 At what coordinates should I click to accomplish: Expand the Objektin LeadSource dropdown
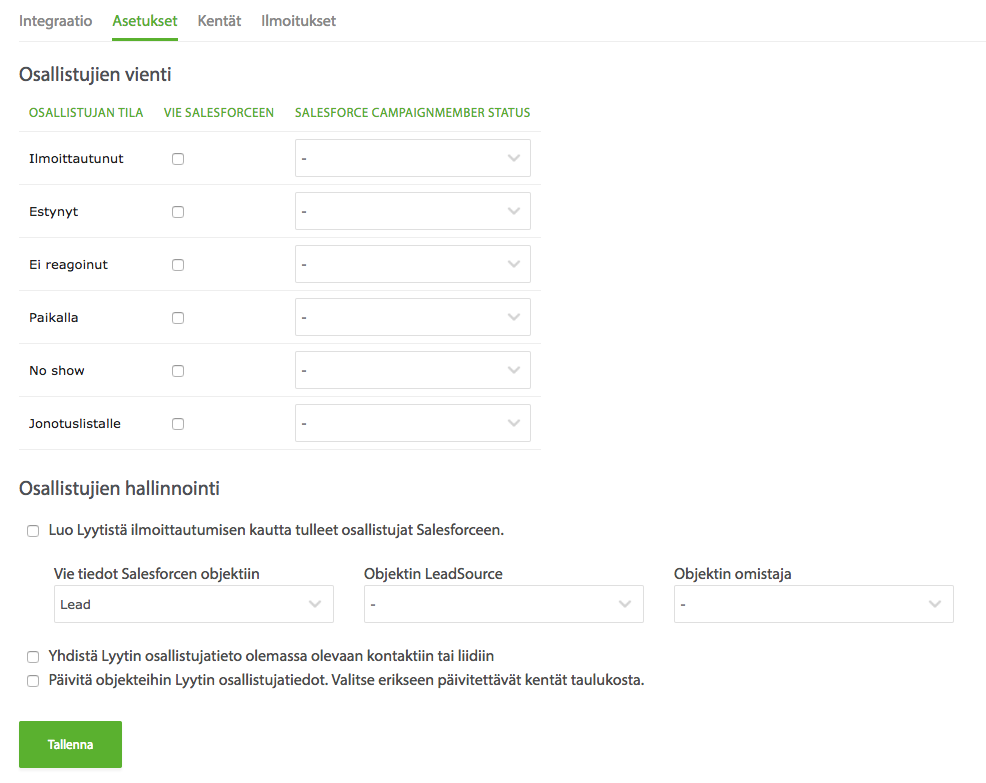coord(504,604)
